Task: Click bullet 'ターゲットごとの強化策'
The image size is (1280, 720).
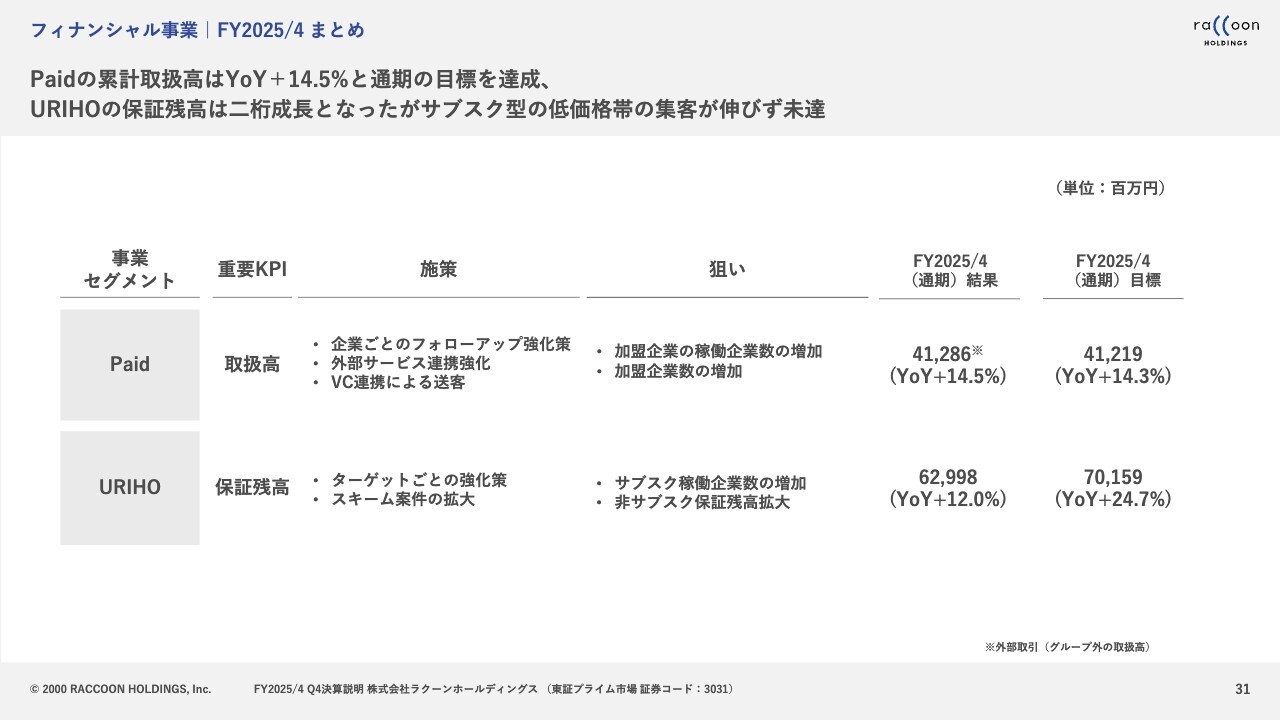Action: [x=418, y=480]
